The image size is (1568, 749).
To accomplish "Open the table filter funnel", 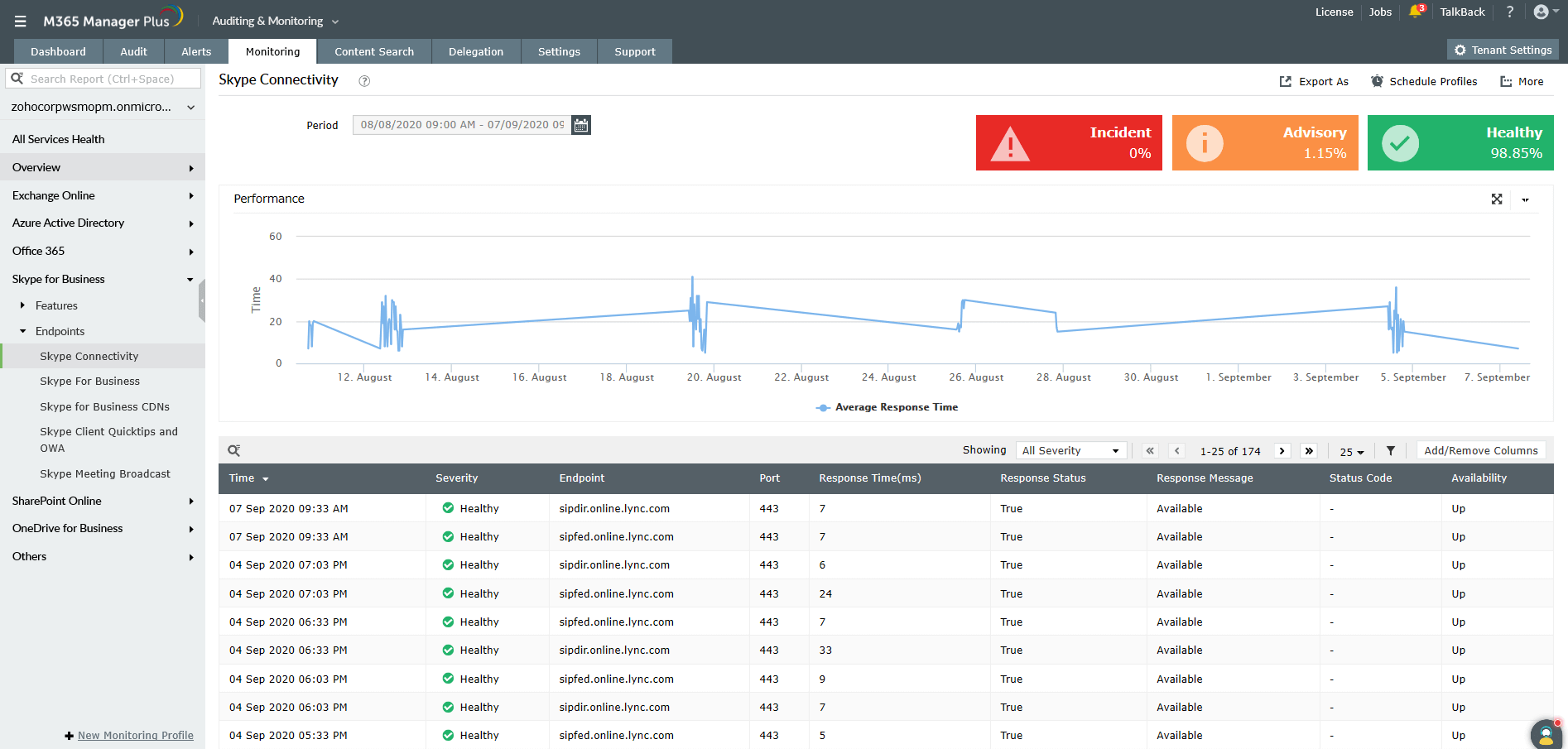I will [1391, 451].
